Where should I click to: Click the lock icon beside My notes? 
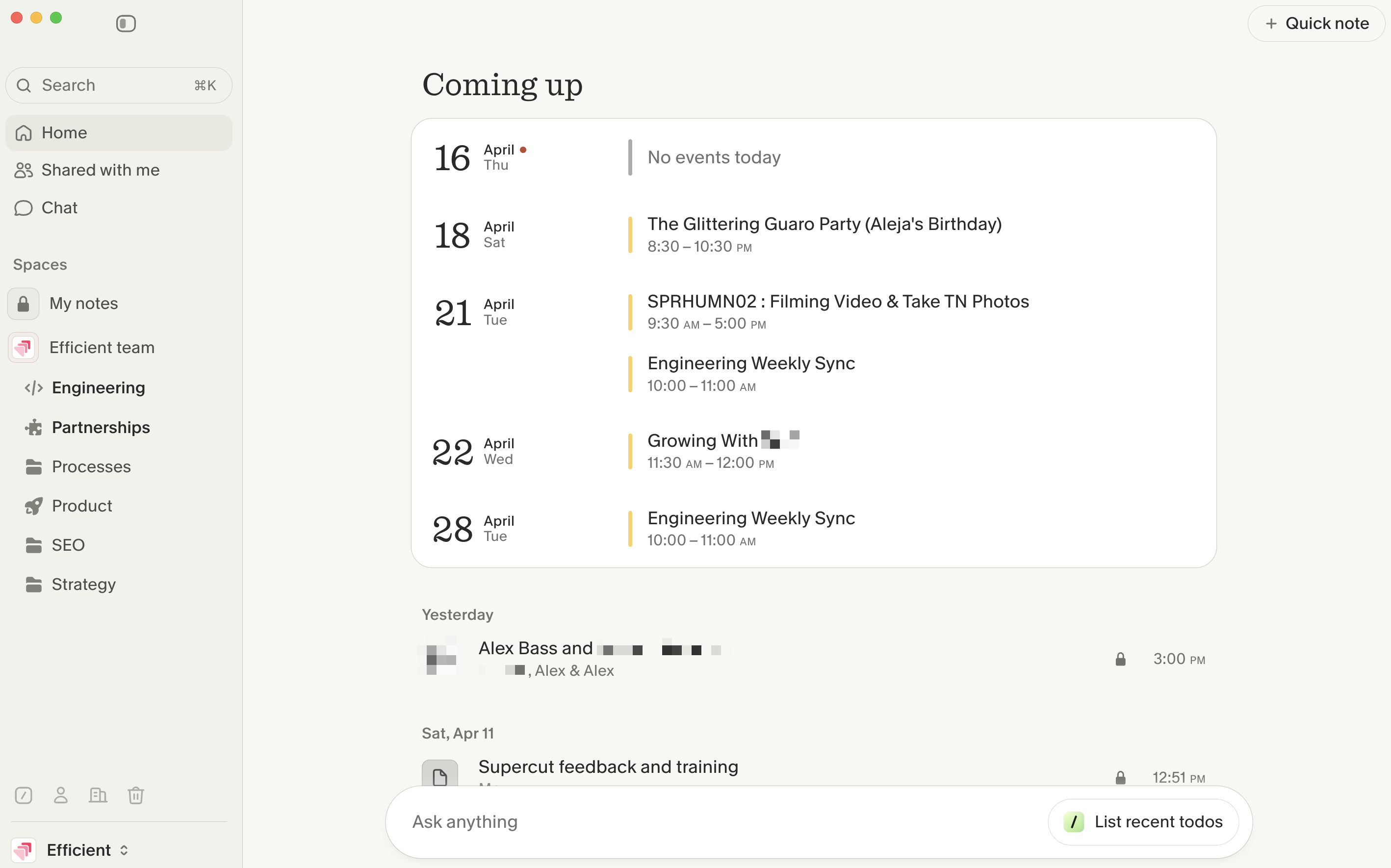coord(24,304)
